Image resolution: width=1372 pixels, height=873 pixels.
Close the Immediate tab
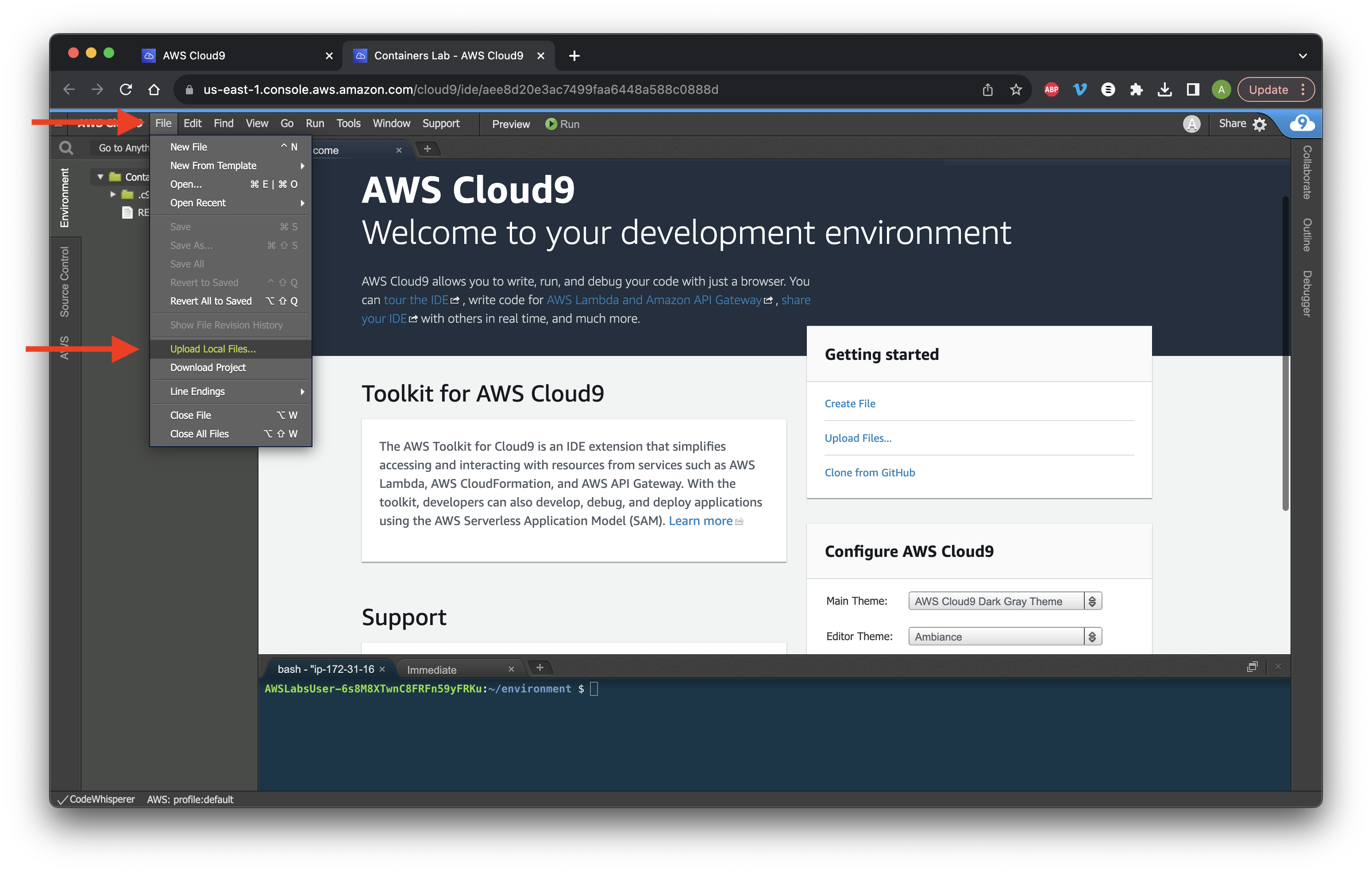[x=511, y=669]
